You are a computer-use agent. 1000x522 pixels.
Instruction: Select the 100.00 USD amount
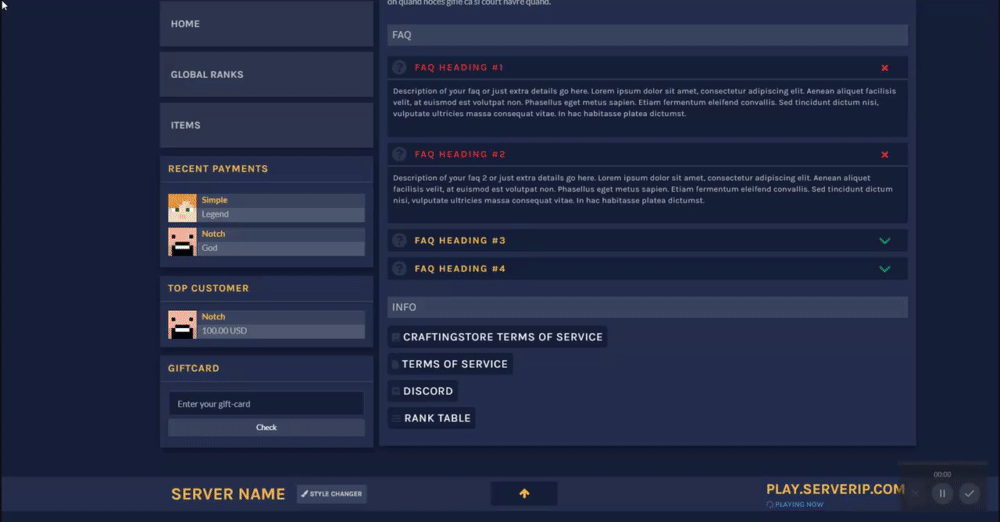point(224,331)
